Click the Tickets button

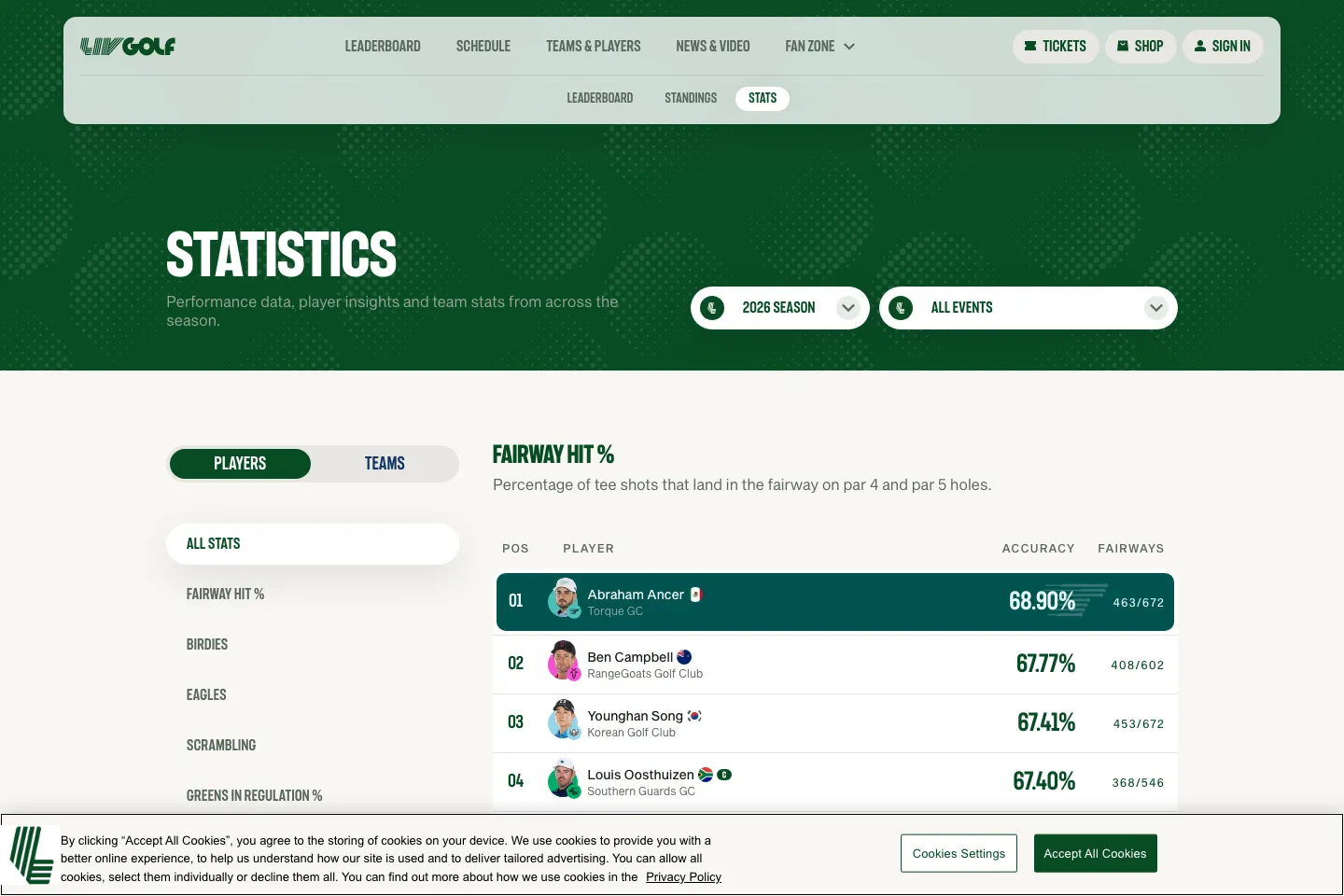point(1056,46)
